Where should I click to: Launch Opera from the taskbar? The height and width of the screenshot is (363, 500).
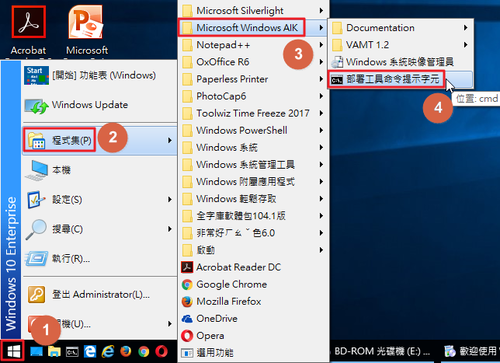(x=162, y=351)
